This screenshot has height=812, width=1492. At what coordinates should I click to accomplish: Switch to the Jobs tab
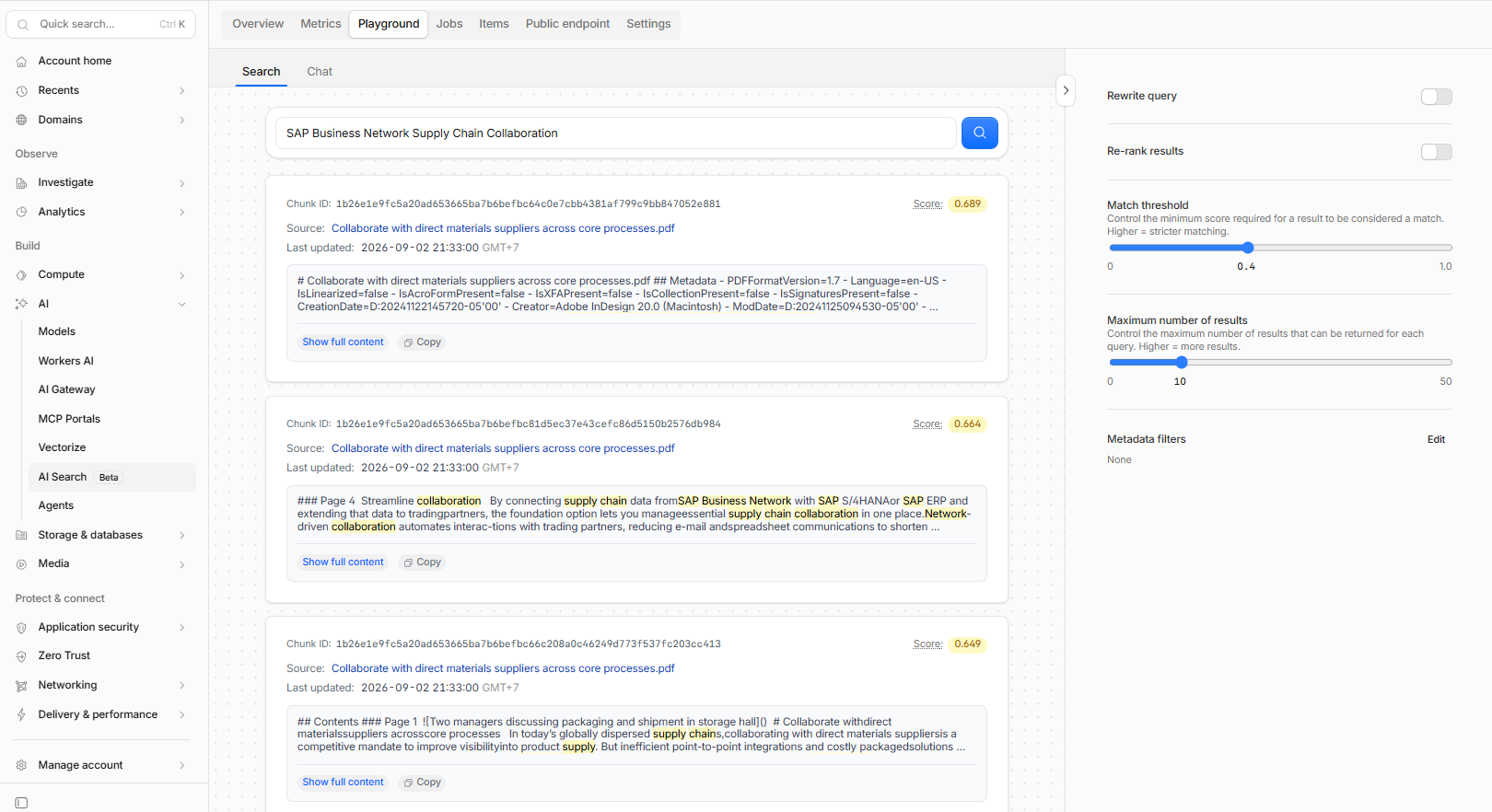tap(449, 24)
